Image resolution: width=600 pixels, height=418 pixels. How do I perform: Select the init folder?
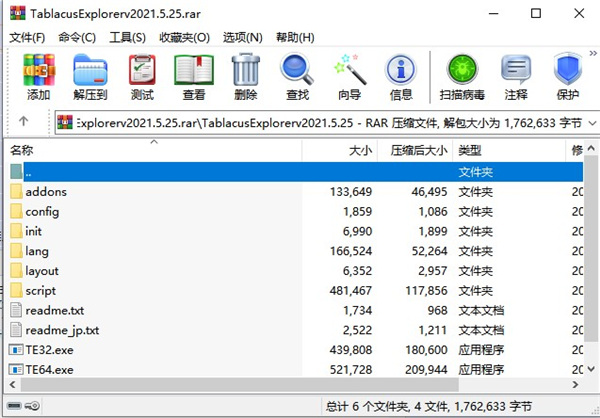(295, 231)
